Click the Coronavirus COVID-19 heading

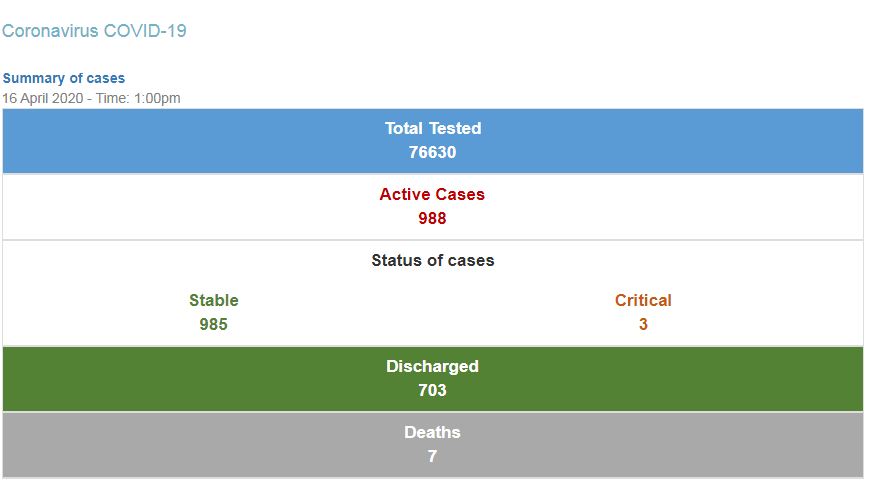point(94,31)
